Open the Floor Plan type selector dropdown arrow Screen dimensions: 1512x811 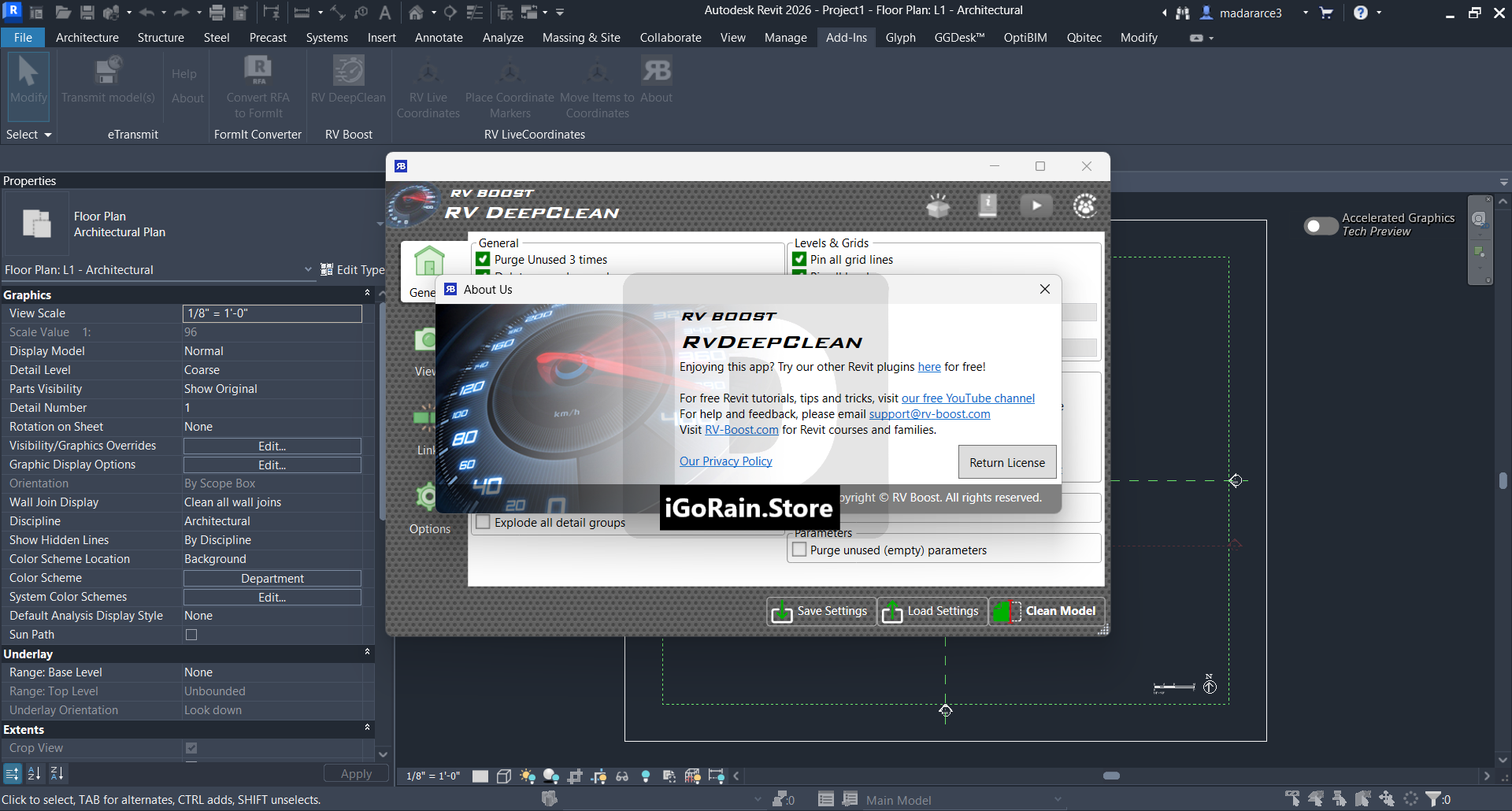[380, 224]
